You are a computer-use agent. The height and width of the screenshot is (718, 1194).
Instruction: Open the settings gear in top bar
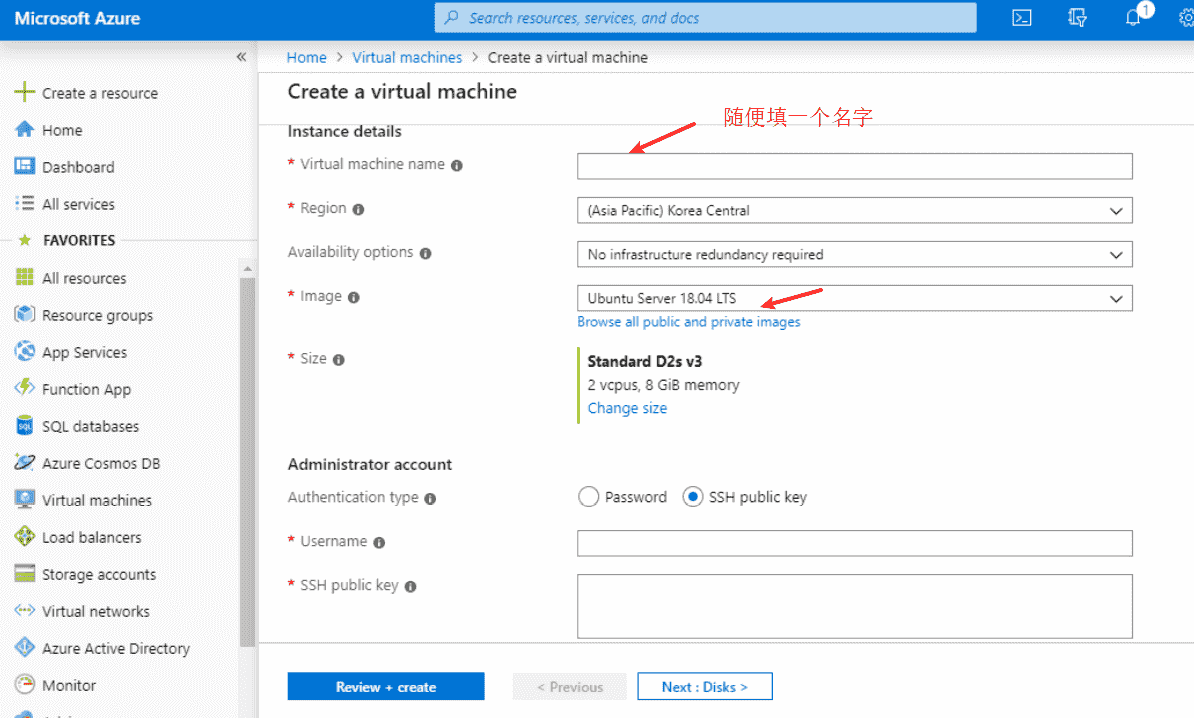coord(1186,18)
